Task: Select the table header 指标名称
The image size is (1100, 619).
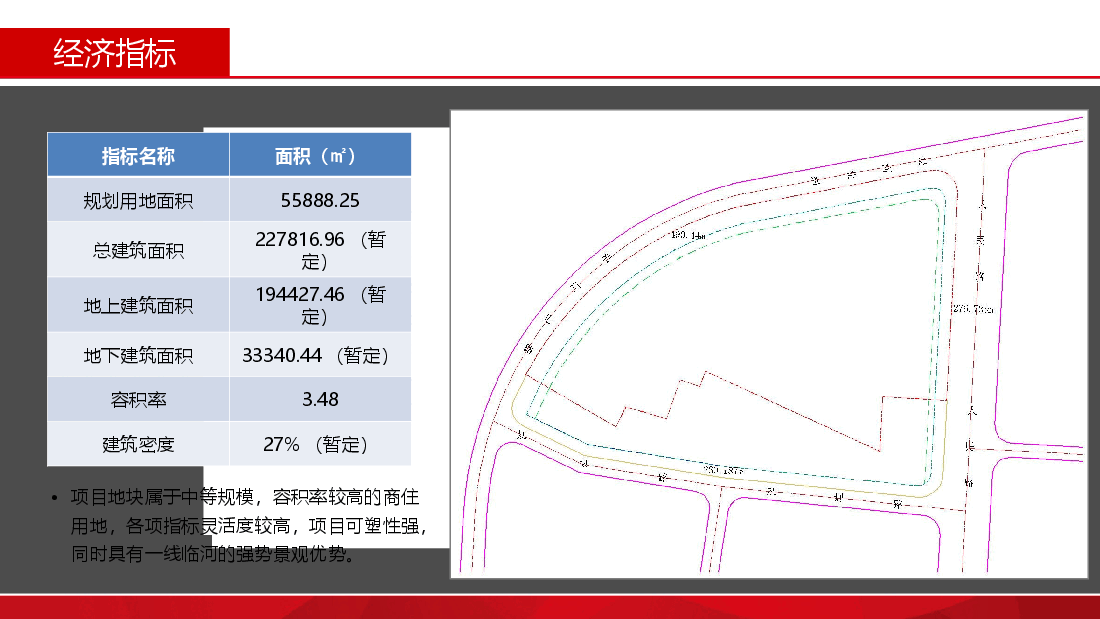Action: 138,156
